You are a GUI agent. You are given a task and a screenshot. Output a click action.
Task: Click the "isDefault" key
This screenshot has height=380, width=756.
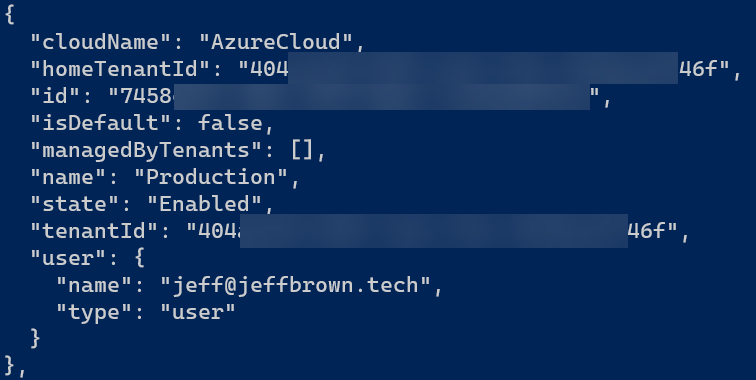pyautogui.click(x=100, y=123)
